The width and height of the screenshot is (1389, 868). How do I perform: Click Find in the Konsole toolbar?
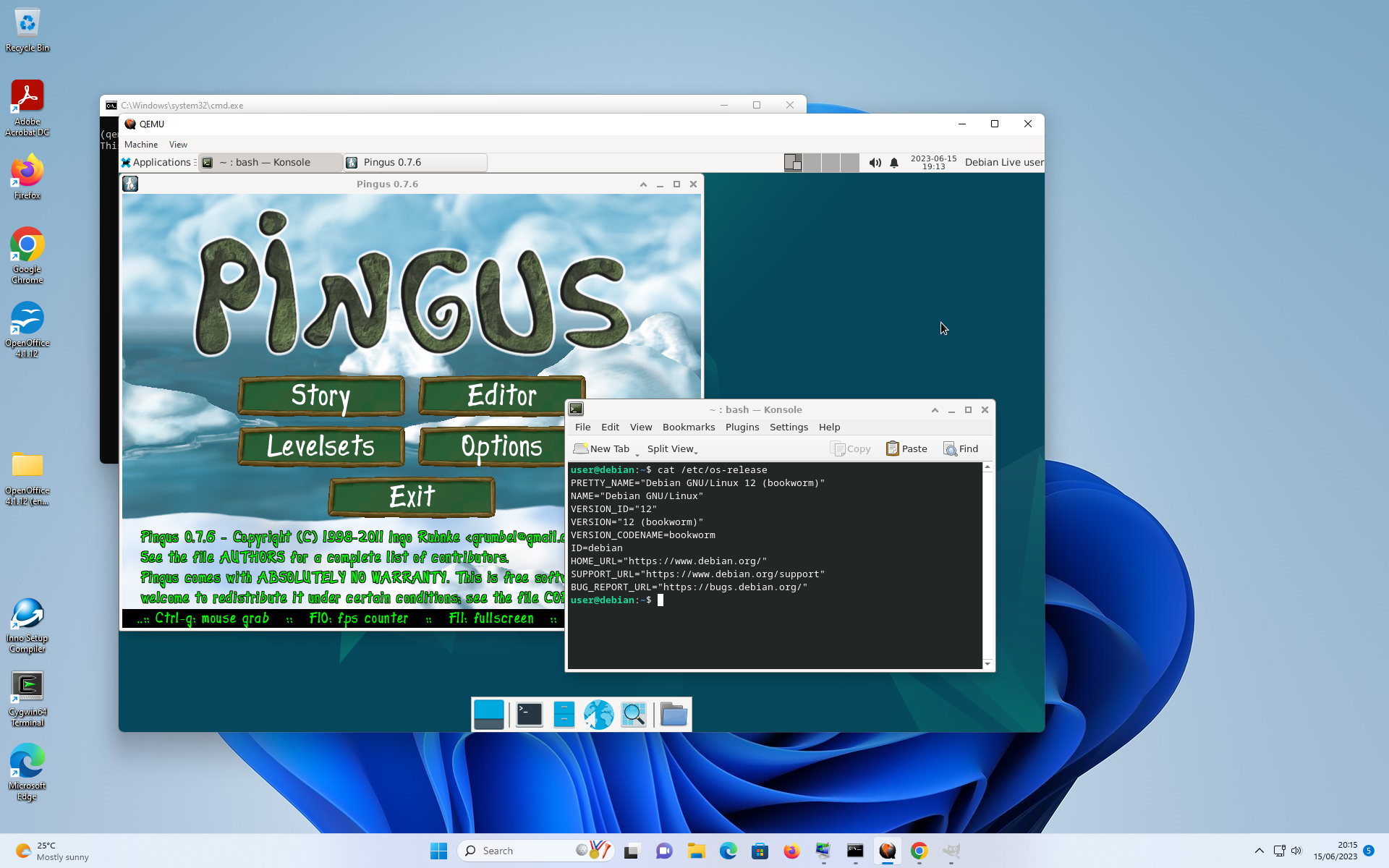coord(961,448)
